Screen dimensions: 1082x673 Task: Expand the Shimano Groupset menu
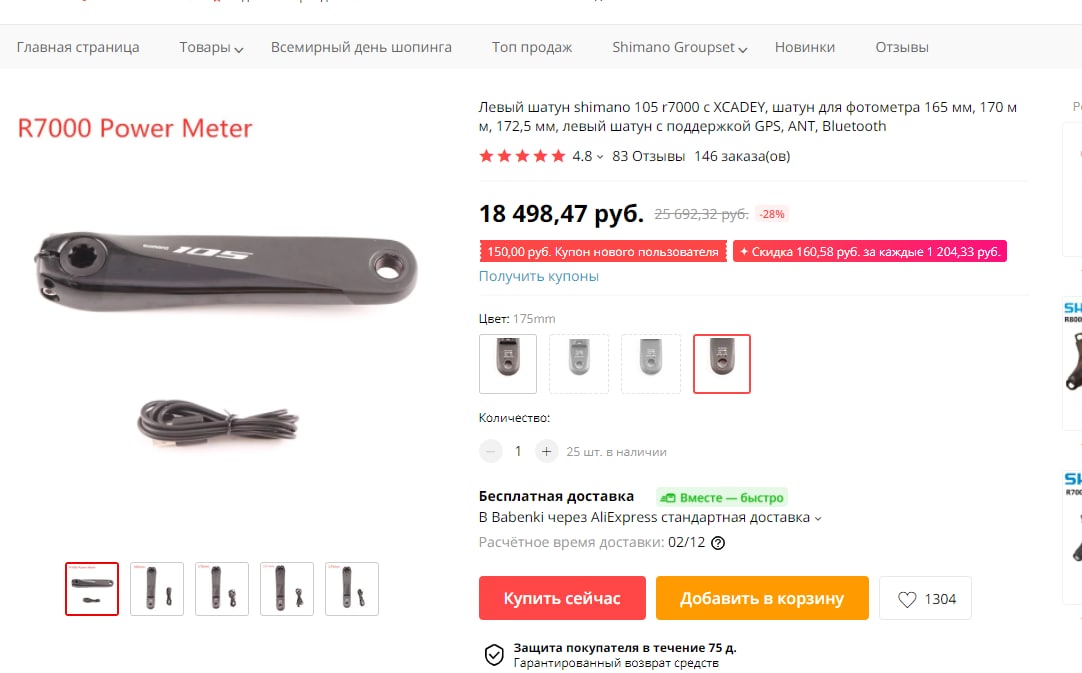pos(680,48)
